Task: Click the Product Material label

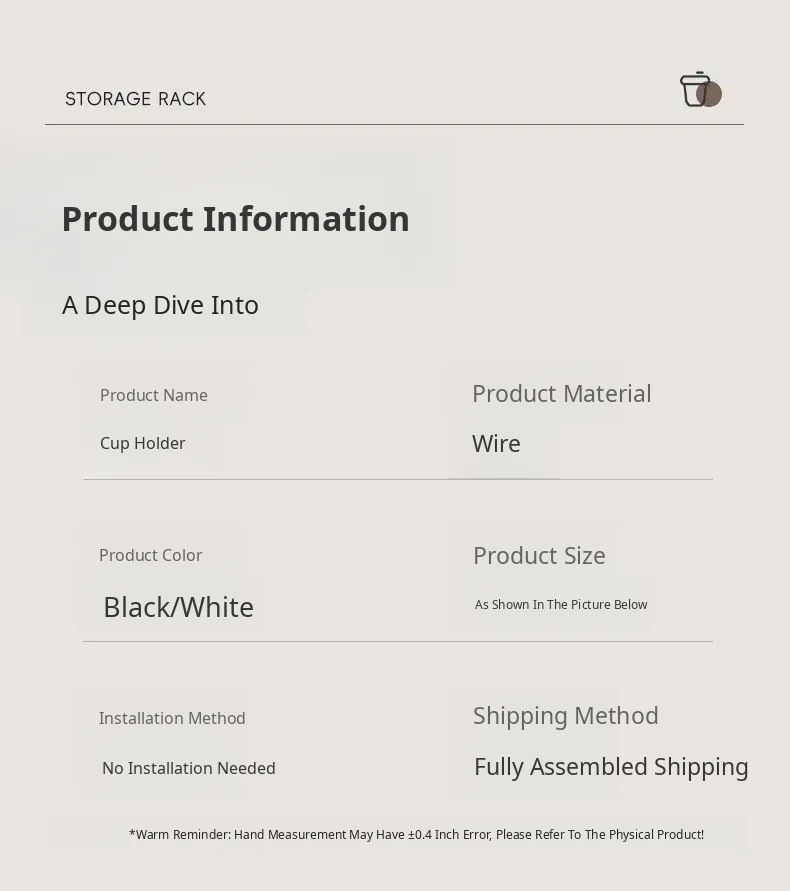Action: 562,394
